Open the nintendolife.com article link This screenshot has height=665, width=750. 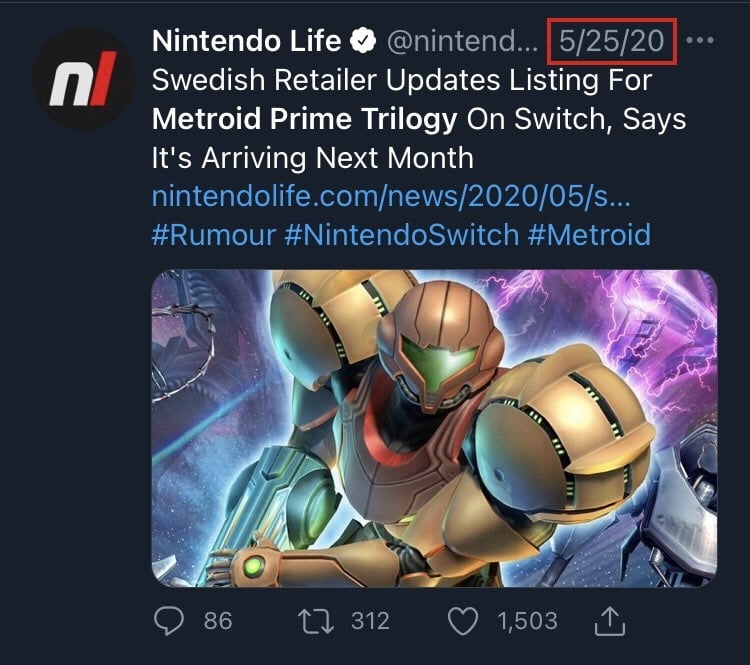click(x=391, y=196)
